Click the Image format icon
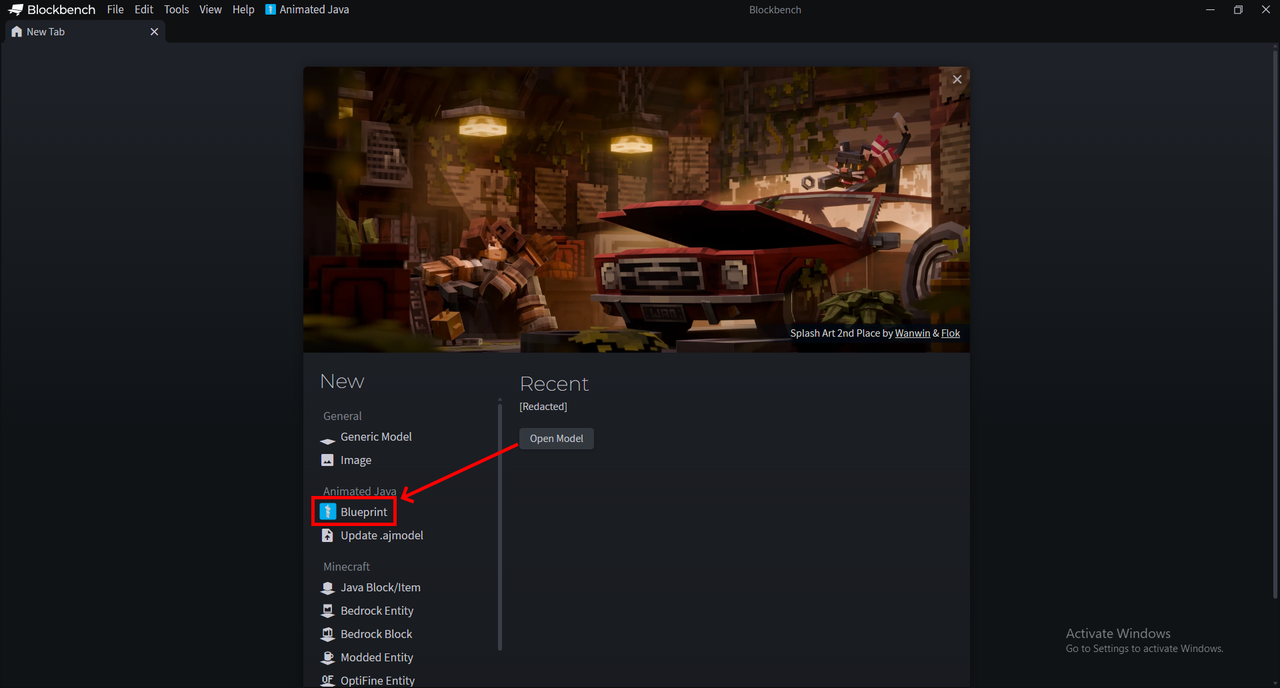This screenshot has height=688, width=1280. pos(327,461)
